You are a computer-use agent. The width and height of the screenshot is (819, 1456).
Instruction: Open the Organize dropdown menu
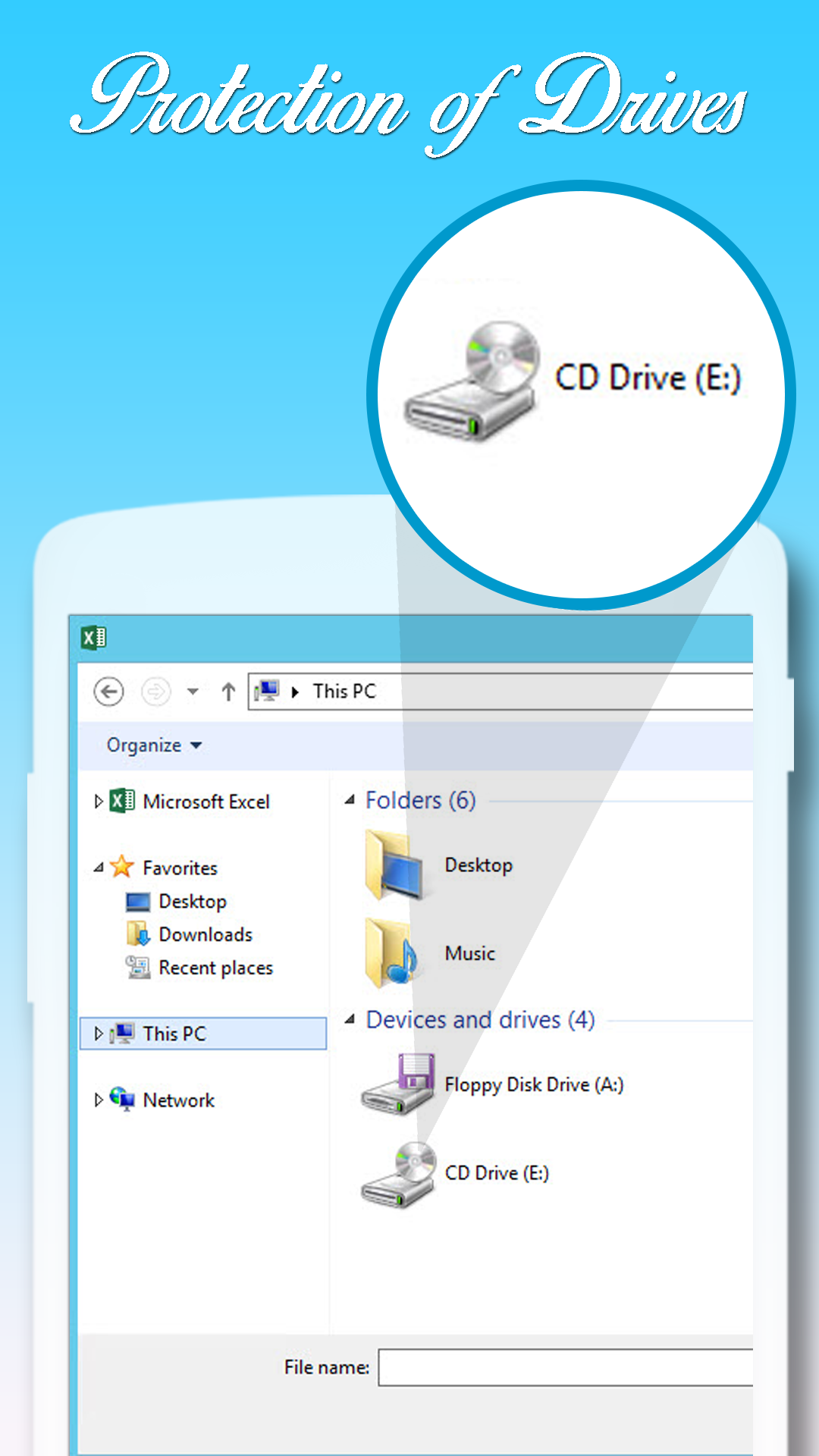point(155,745)
